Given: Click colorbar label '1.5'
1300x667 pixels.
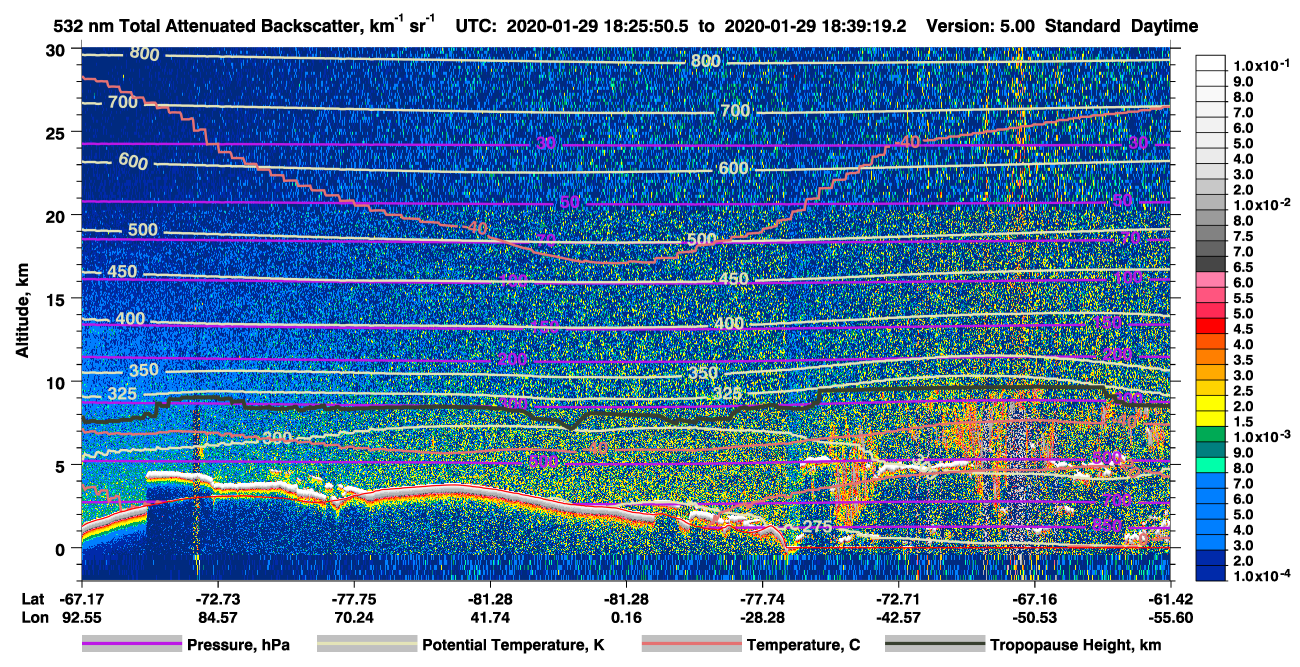Looking at the screenshot, I should (1243, 422).
